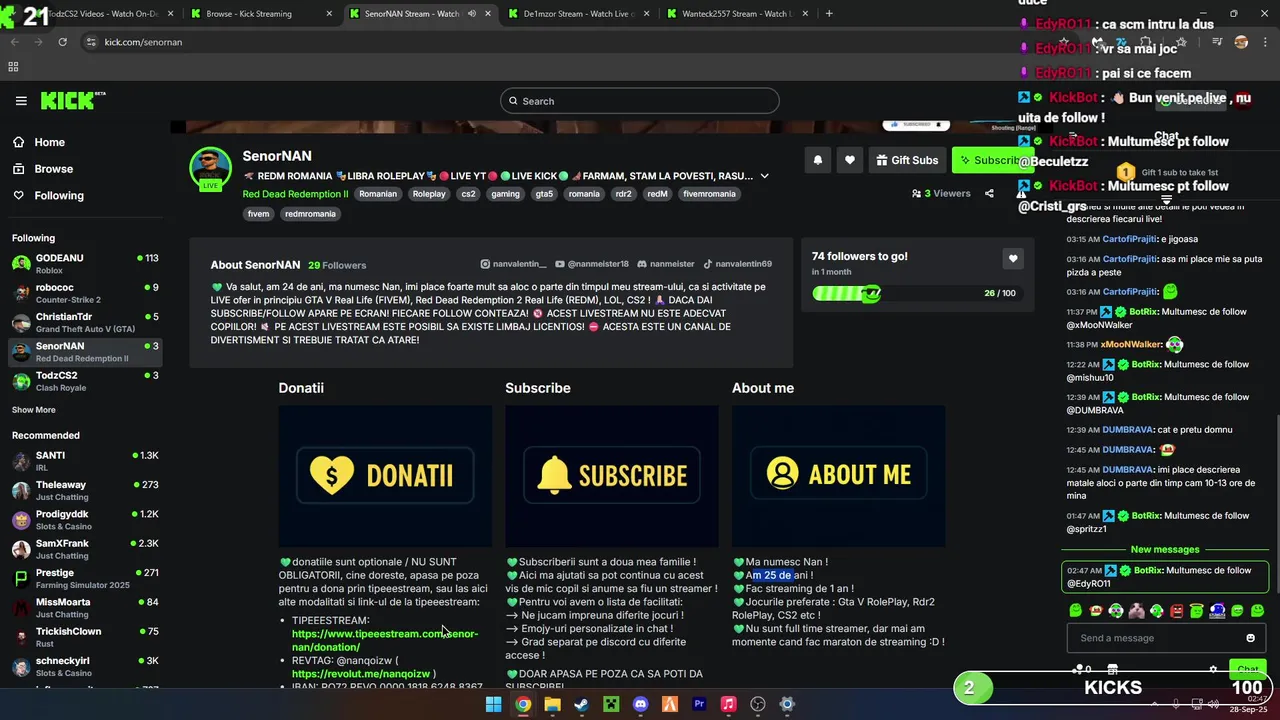This screenshot has width=1280, height=720.
Task: Click the notification bell for SenorNAN
Action: click(817, 160)
